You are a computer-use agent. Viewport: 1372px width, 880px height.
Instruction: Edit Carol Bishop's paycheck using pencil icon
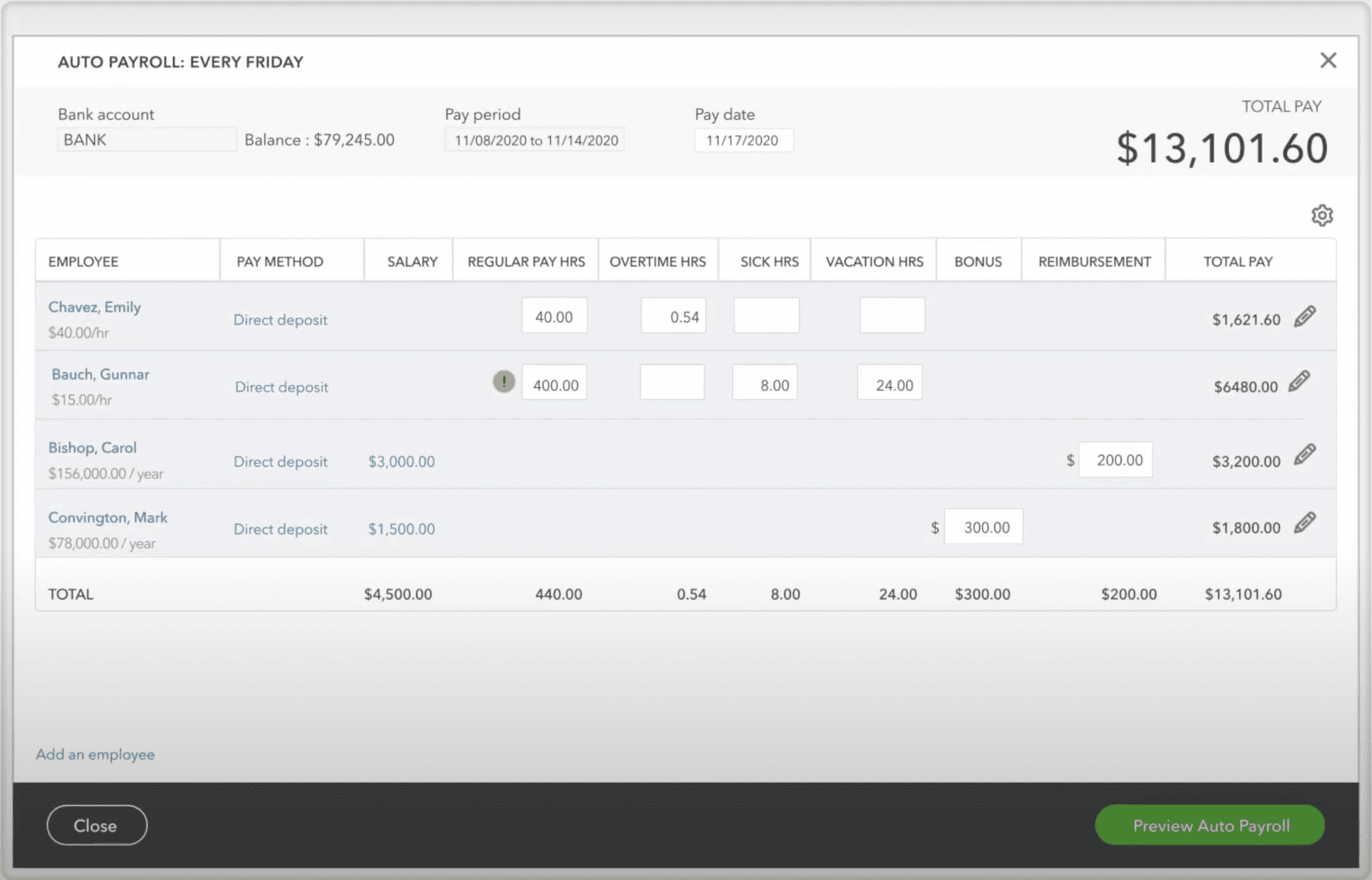click(1305, 453)
